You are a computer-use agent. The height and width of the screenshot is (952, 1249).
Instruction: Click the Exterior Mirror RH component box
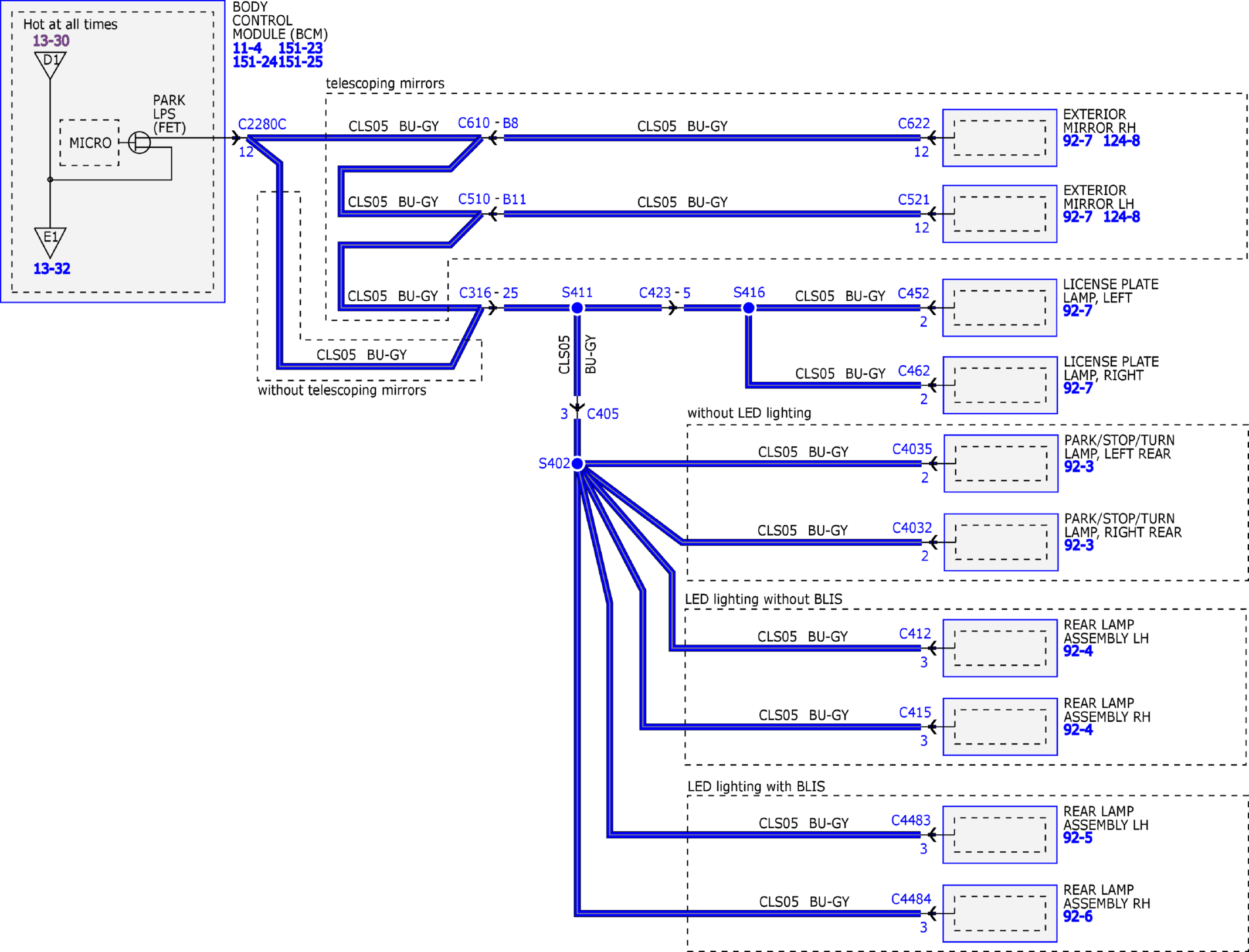pos(1000,138)
